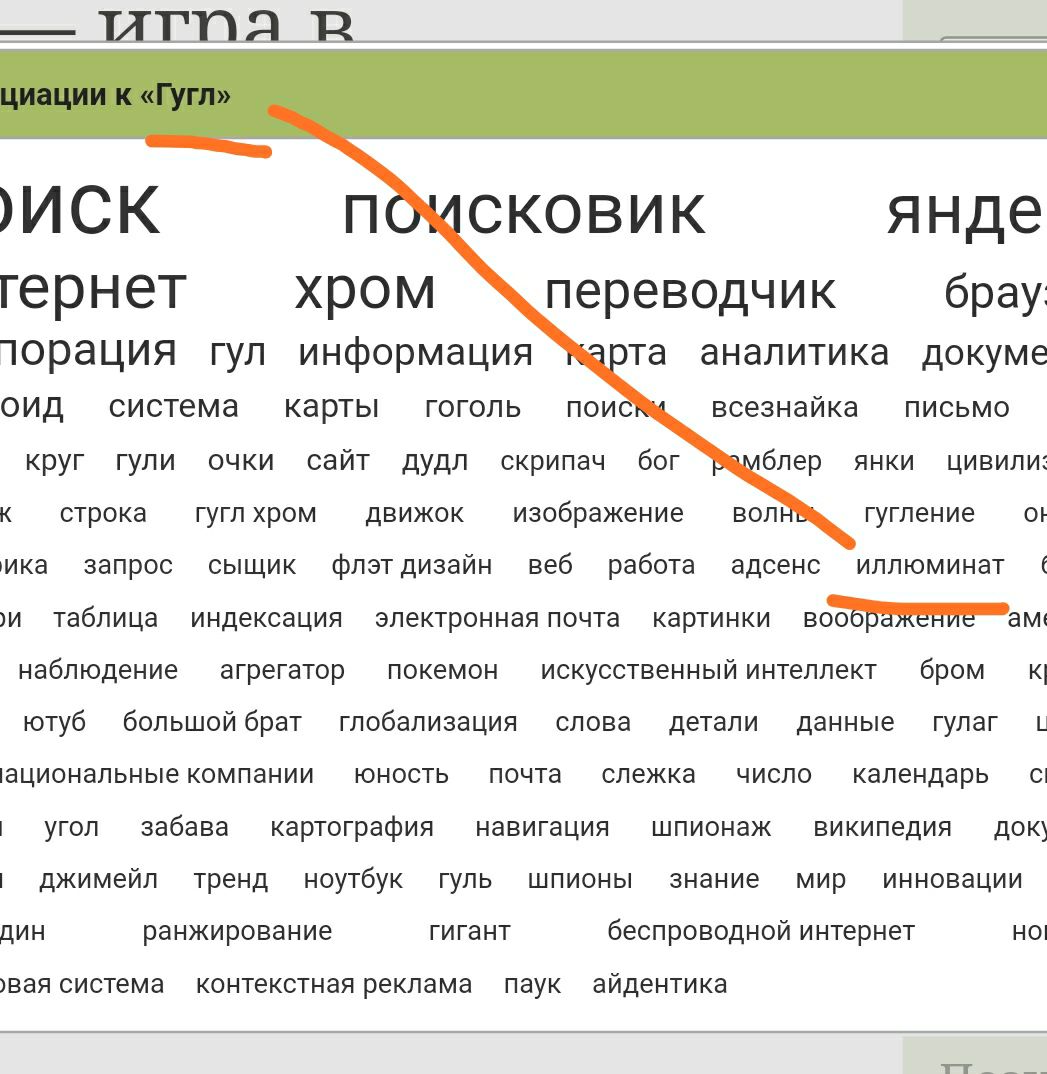The image size is (1047, 1074).
Task: Select the word «глобализация»
Action: pos(429,723)
